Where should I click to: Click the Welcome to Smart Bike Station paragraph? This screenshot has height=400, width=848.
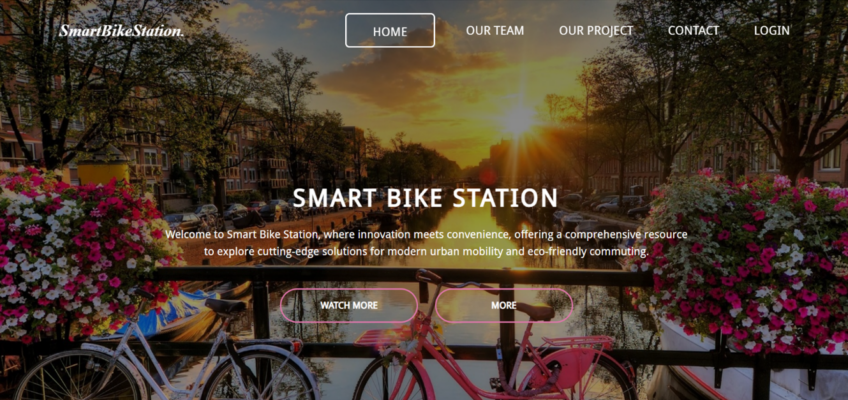point(426,243)
